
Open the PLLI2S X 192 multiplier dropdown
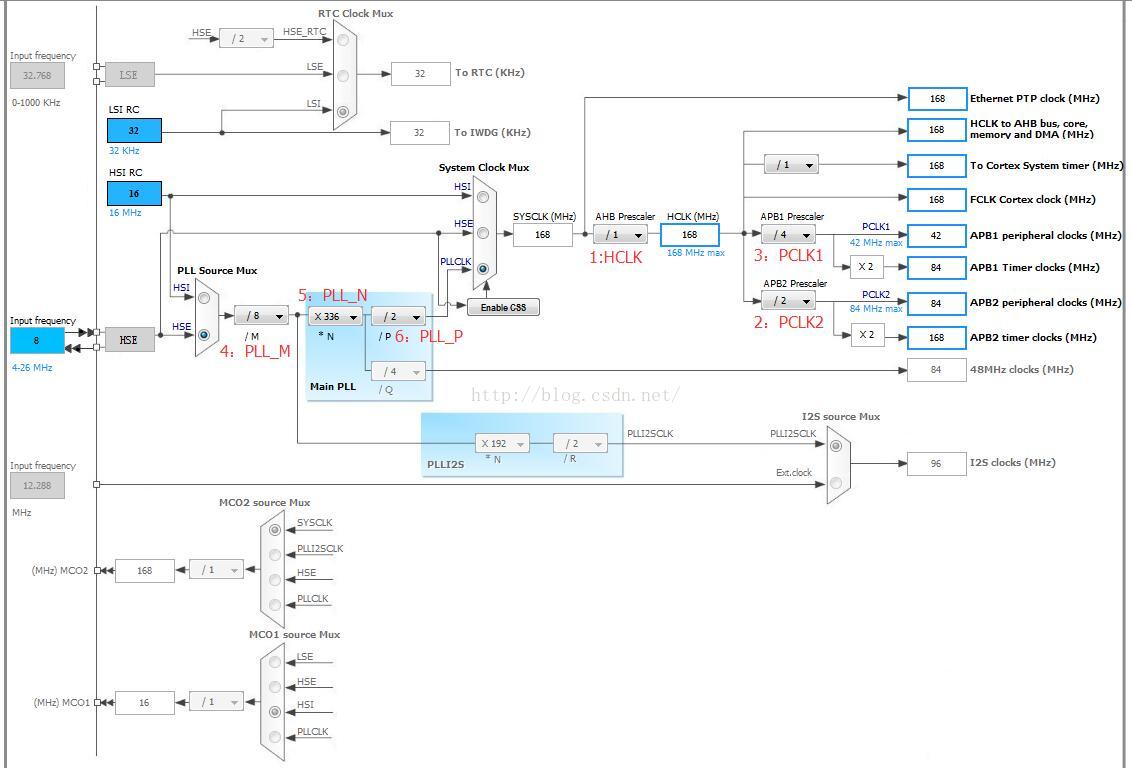502,443
